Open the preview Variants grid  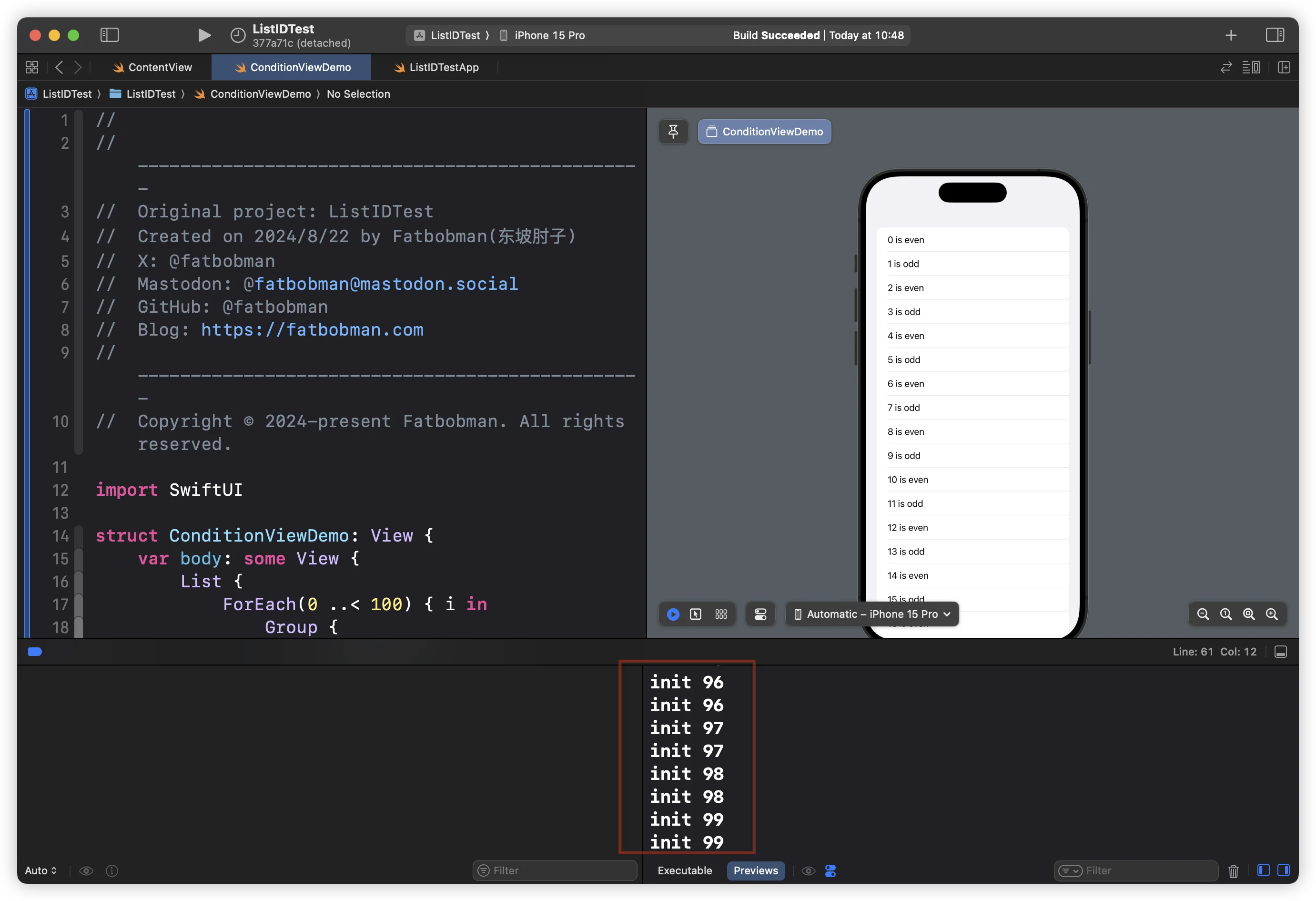click(x=721, y=614)
